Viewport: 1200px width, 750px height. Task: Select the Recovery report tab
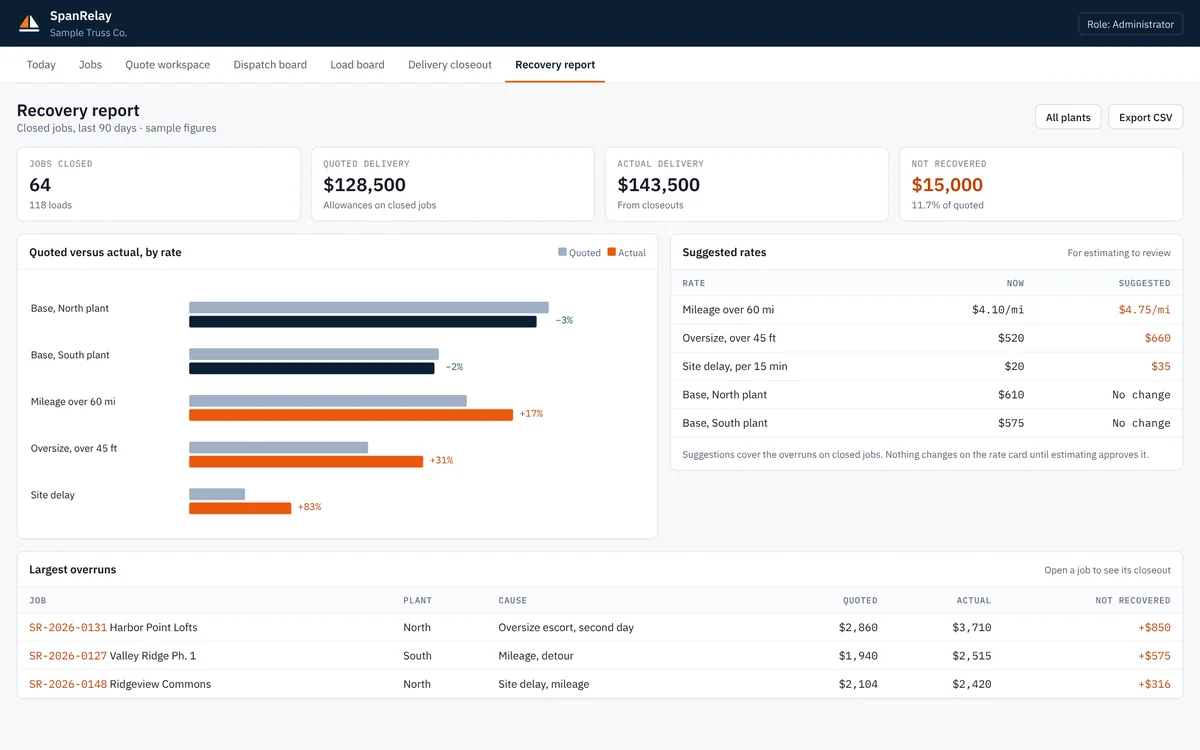pyautogui.click(x=555, y=65)
